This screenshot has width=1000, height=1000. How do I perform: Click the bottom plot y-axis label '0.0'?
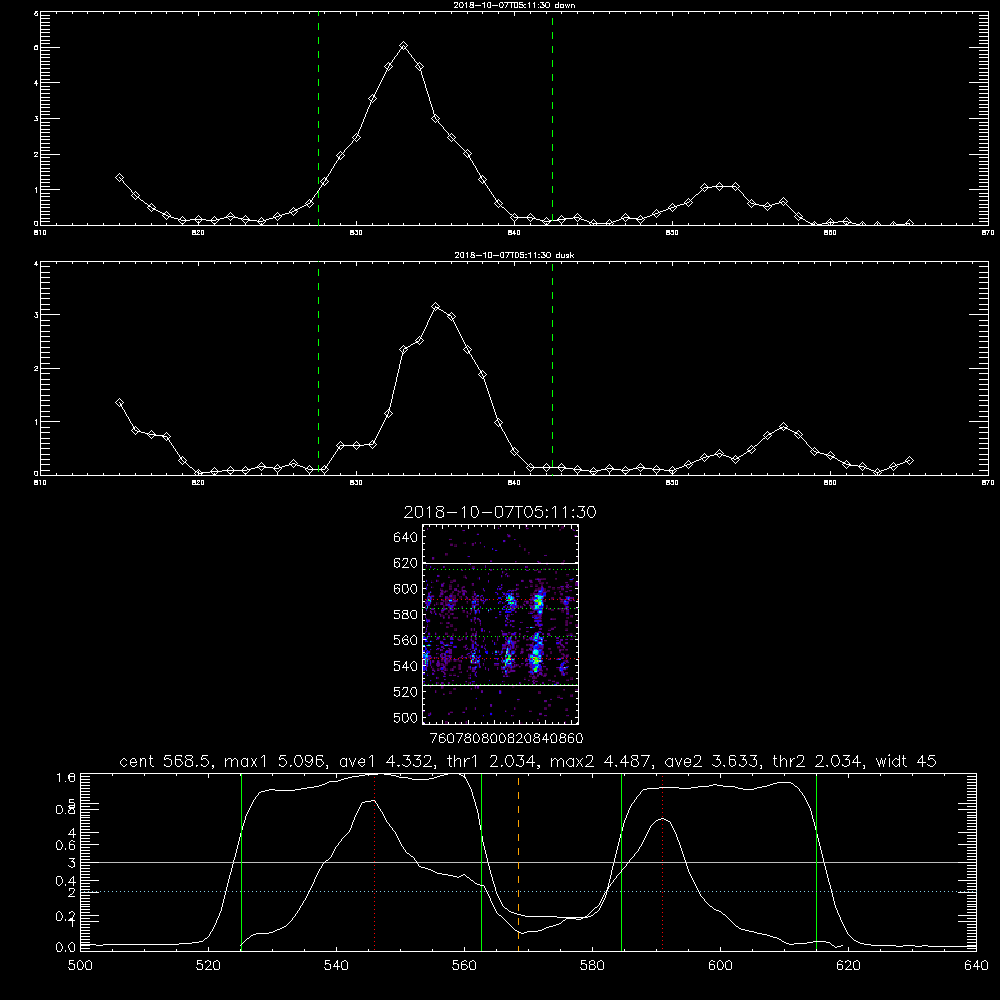pos(66,948)
